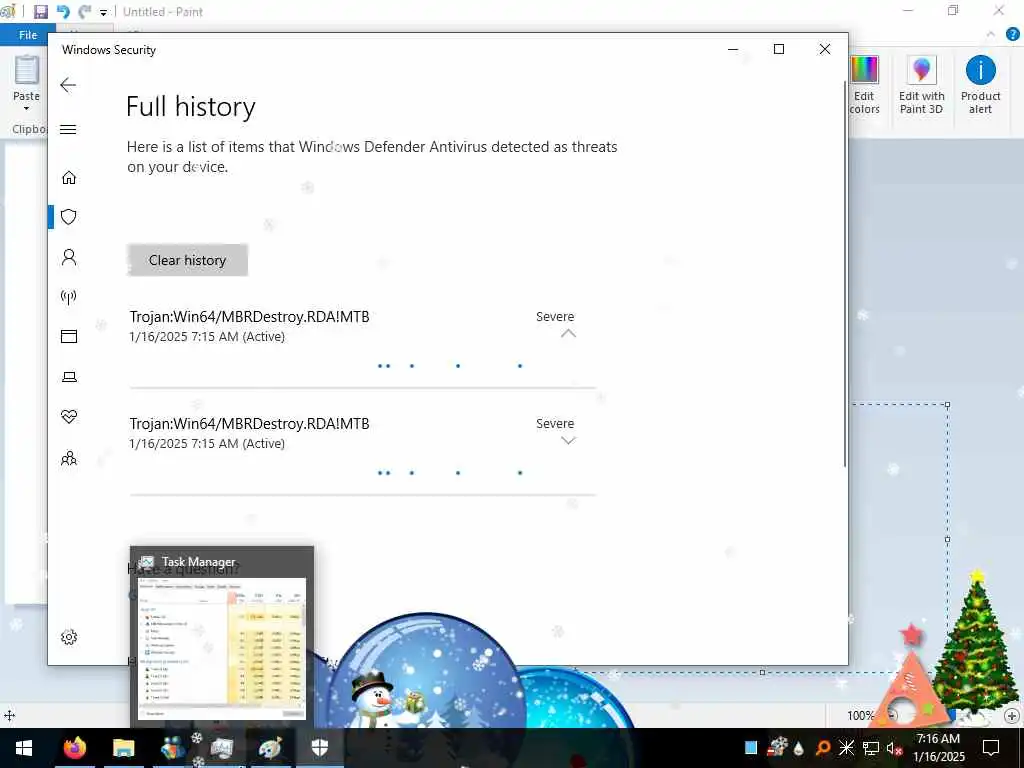
Task: Launch Firefox from the taskbar
Action: pos(74,748)
